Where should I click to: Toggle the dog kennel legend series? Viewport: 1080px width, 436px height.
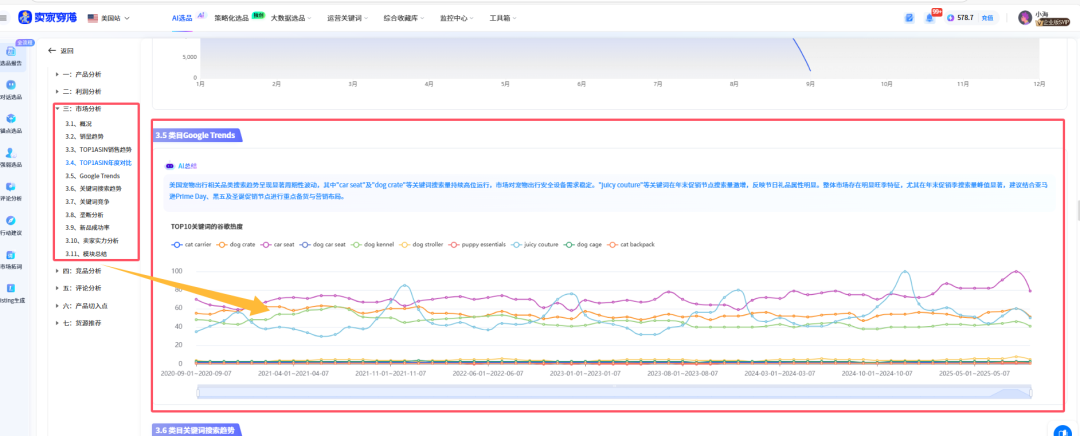[373, 245]
